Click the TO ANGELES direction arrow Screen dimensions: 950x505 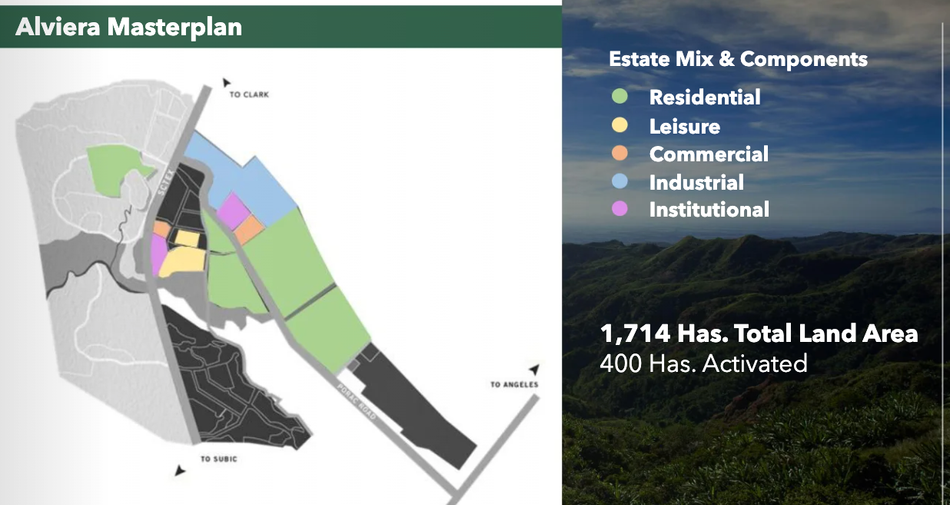pyautogui.click(x=534, y=369)
